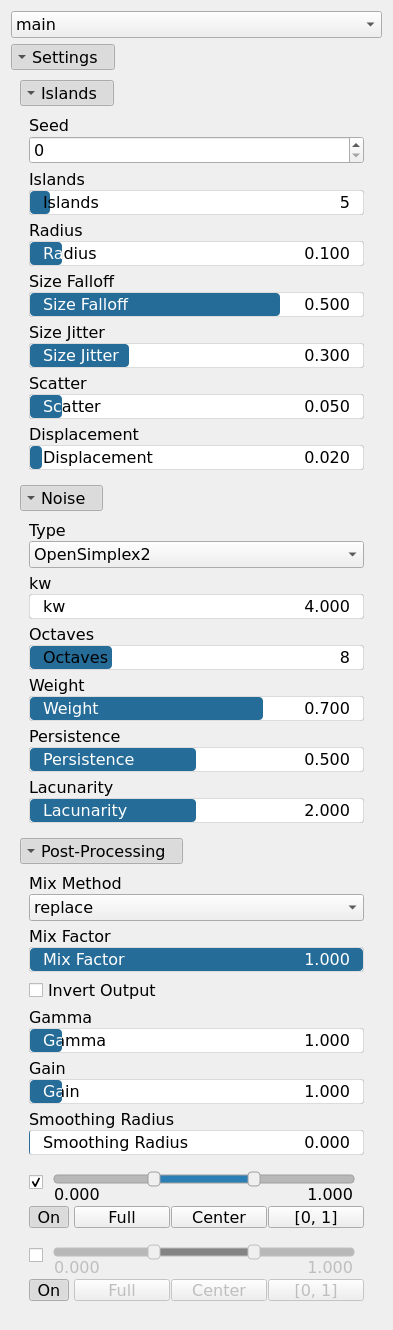Open the noise Type OpenSimplex2 dropdown
Viewport: 393px width, 1330px height.
[x=196, y=554]
